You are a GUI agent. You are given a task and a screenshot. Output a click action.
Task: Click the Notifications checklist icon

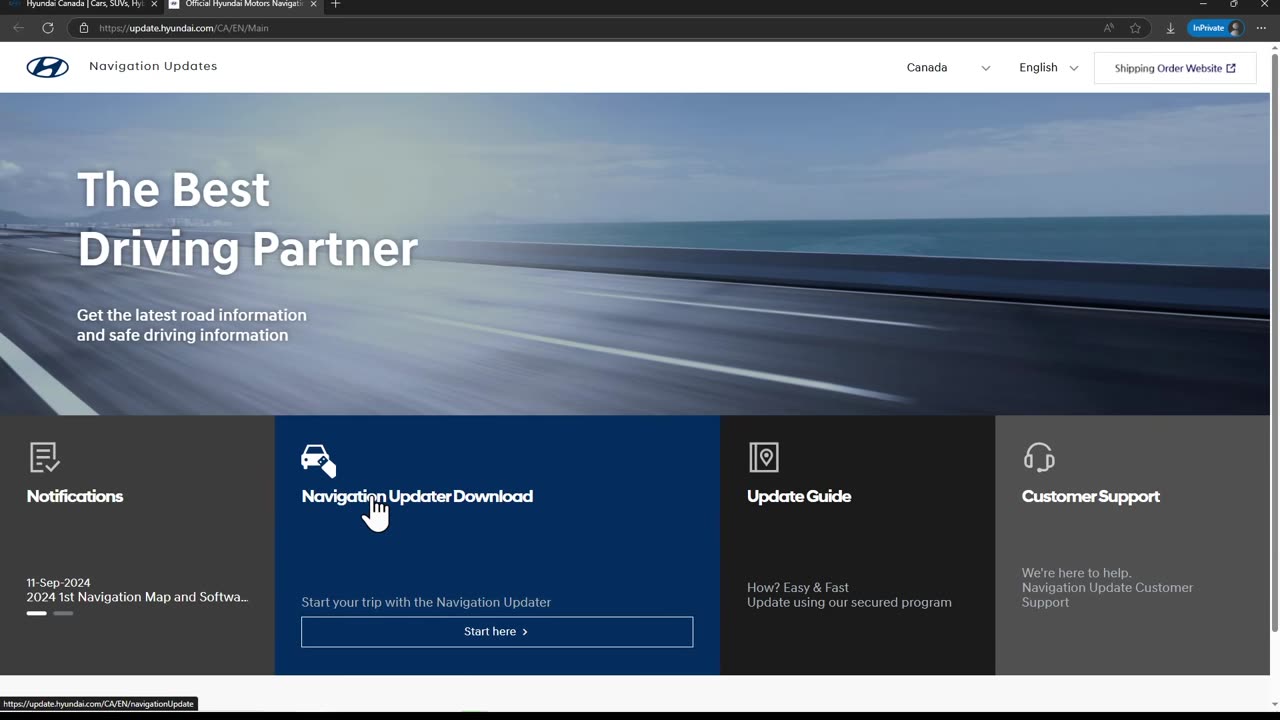click(x=44, y=458)
